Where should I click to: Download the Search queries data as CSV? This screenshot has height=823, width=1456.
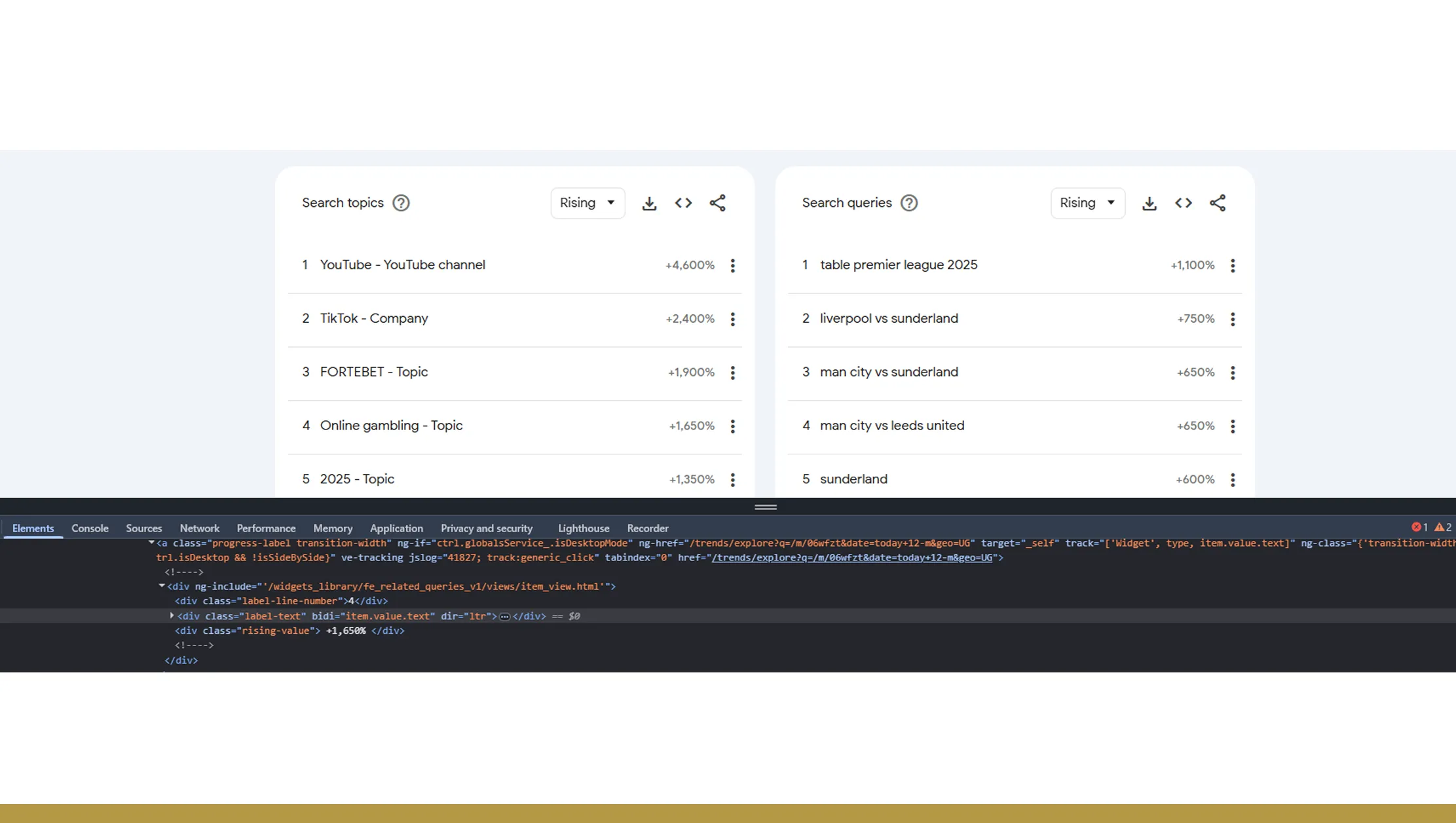point(1149,203)
